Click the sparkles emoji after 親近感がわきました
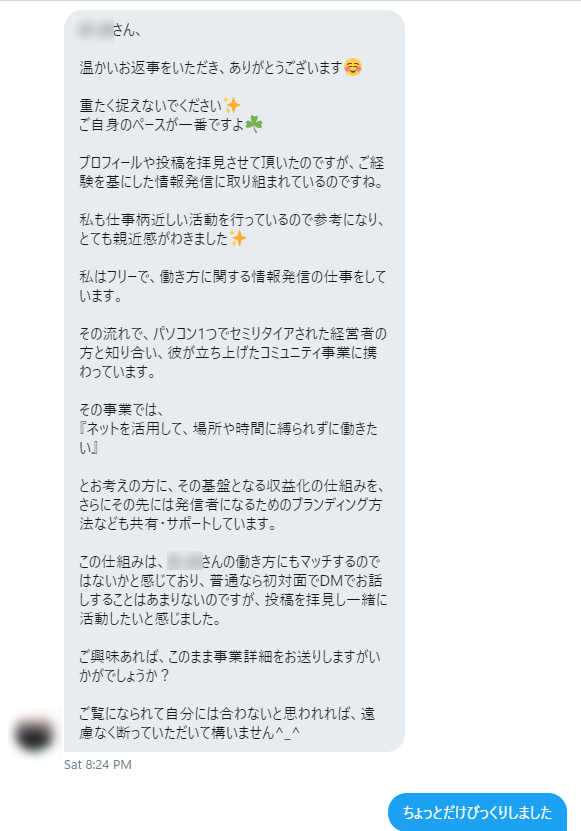Screen dimensions: 581x831 pyautogui.click(x=238, y=238)
